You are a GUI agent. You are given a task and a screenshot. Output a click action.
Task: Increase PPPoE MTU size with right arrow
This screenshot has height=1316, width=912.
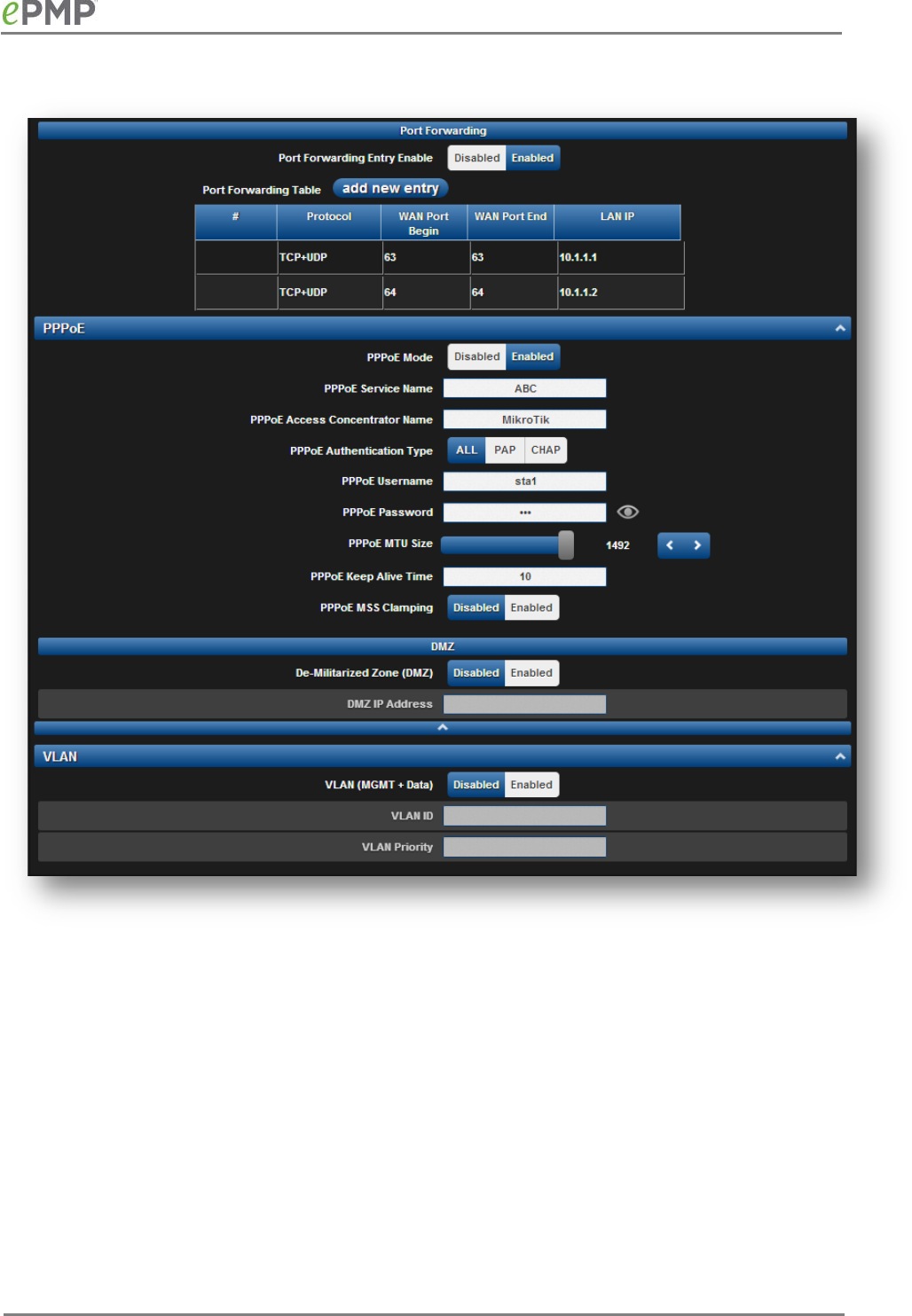coord(697,545)
